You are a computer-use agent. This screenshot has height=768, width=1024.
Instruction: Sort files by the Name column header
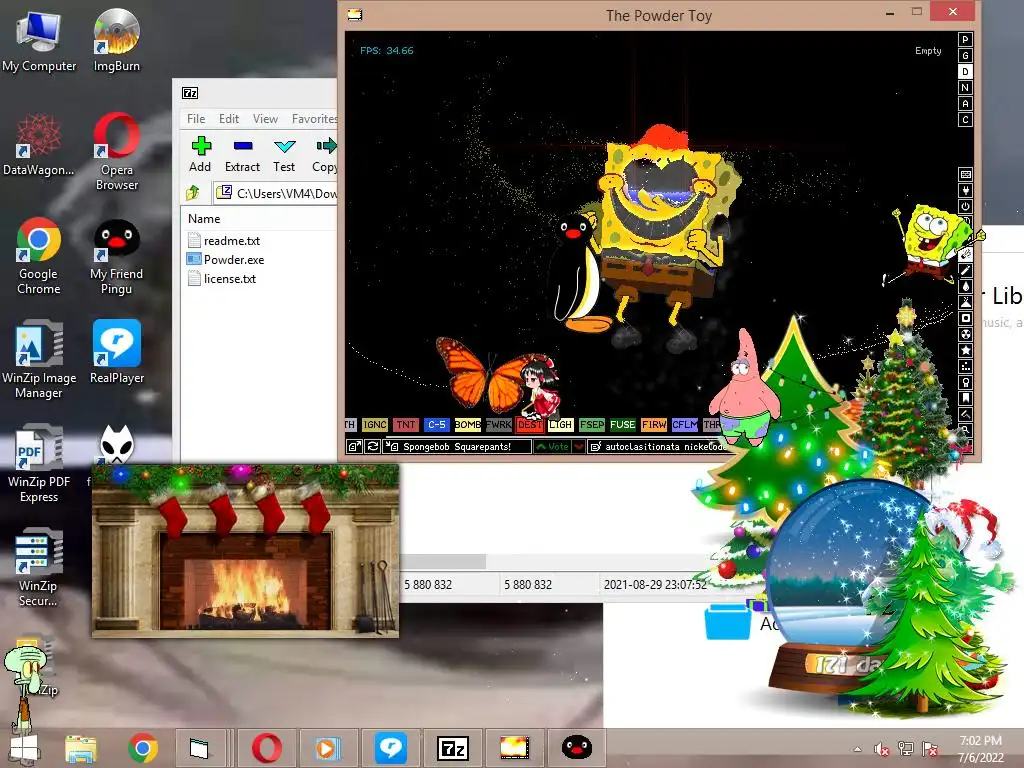pos(259,219)
